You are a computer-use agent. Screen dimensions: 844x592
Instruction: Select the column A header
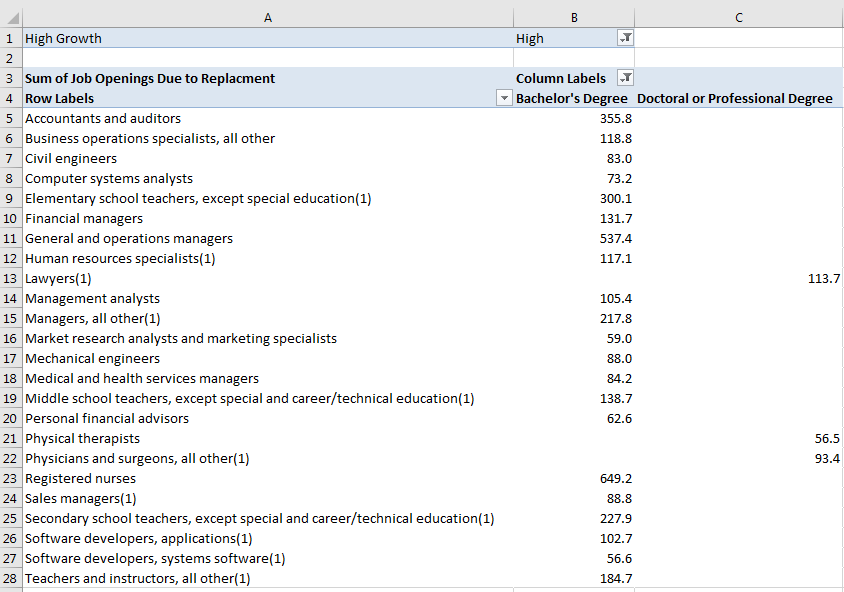(x=267, y=18)
